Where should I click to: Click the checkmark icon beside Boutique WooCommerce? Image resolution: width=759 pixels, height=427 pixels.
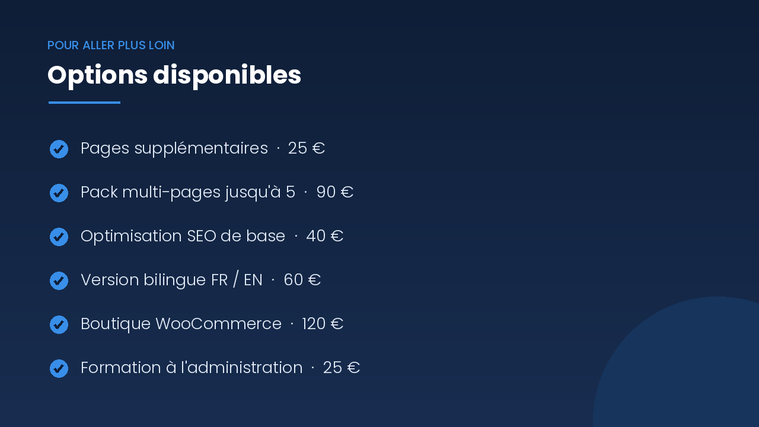59,324
